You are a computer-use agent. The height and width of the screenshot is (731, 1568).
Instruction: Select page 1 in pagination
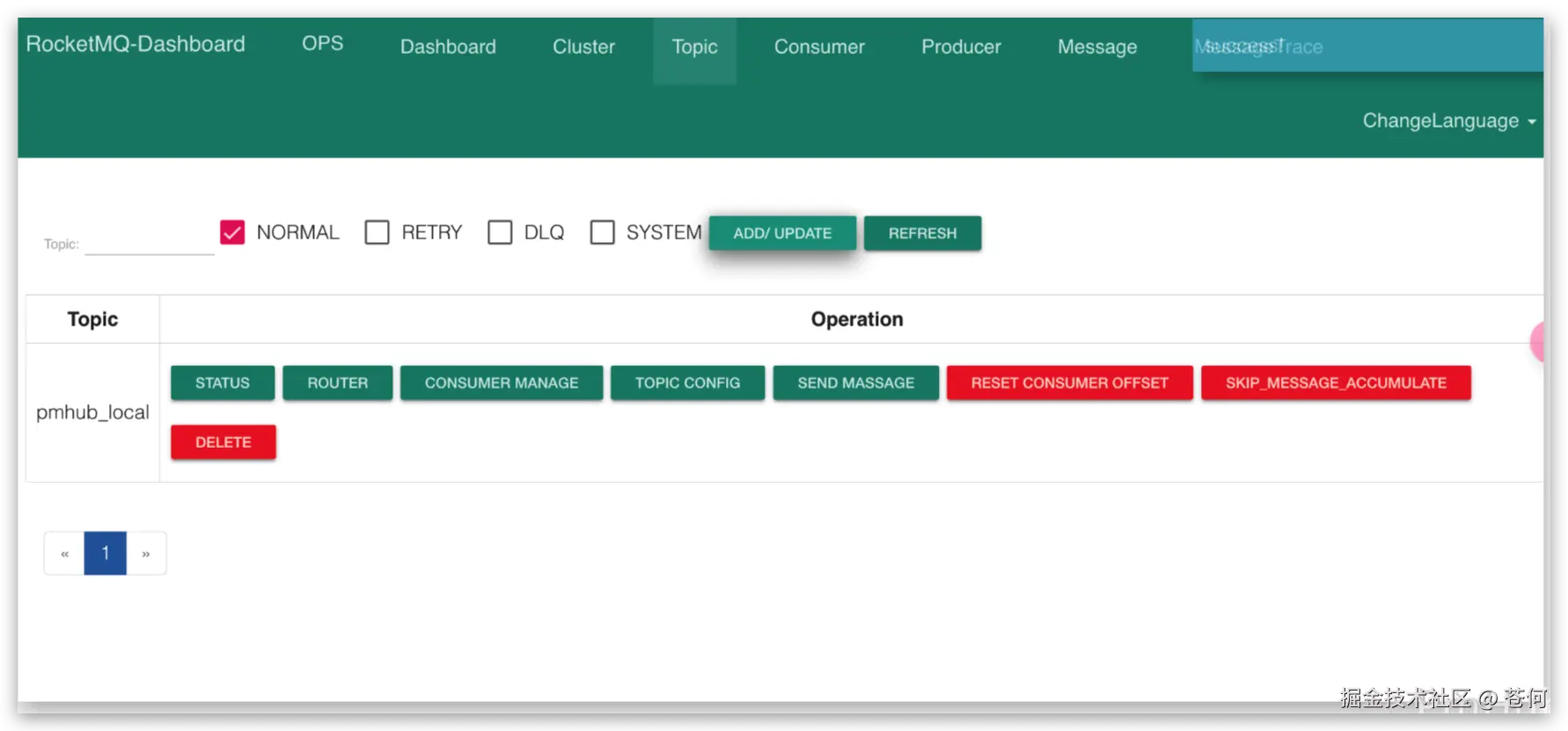(x=106, y=553)
